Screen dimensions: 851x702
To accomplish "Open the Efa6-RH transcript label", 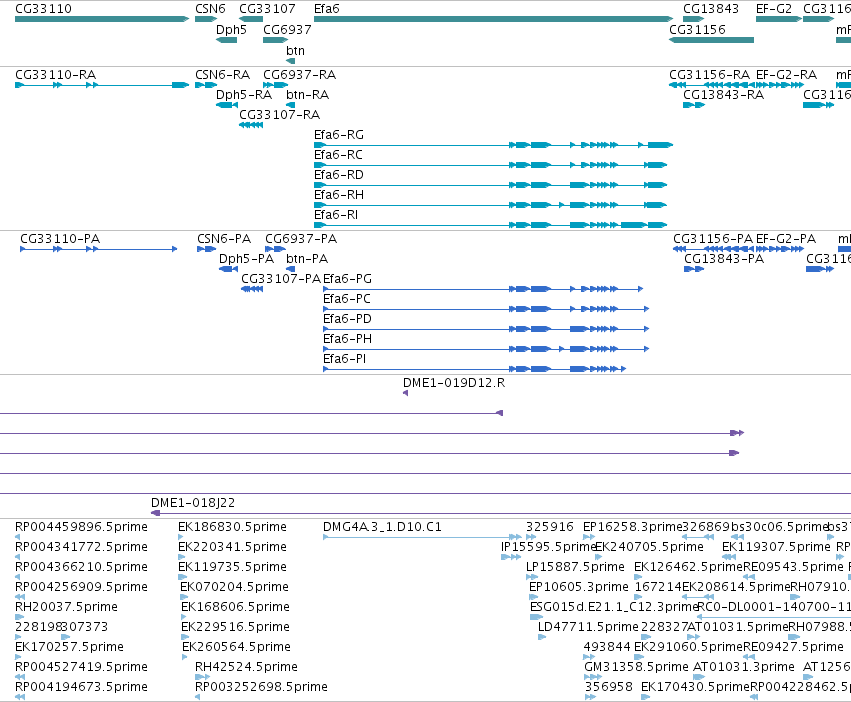I will coord(339,194).
